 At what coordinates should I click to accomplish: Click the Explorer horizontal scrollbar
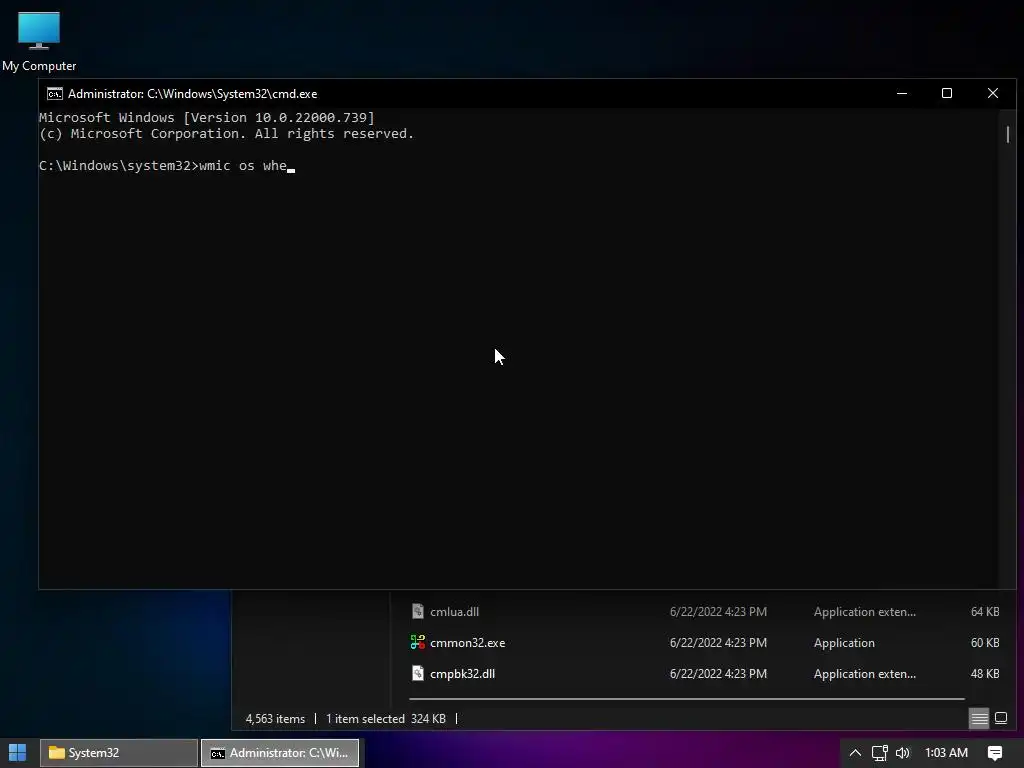click(687, 699)
